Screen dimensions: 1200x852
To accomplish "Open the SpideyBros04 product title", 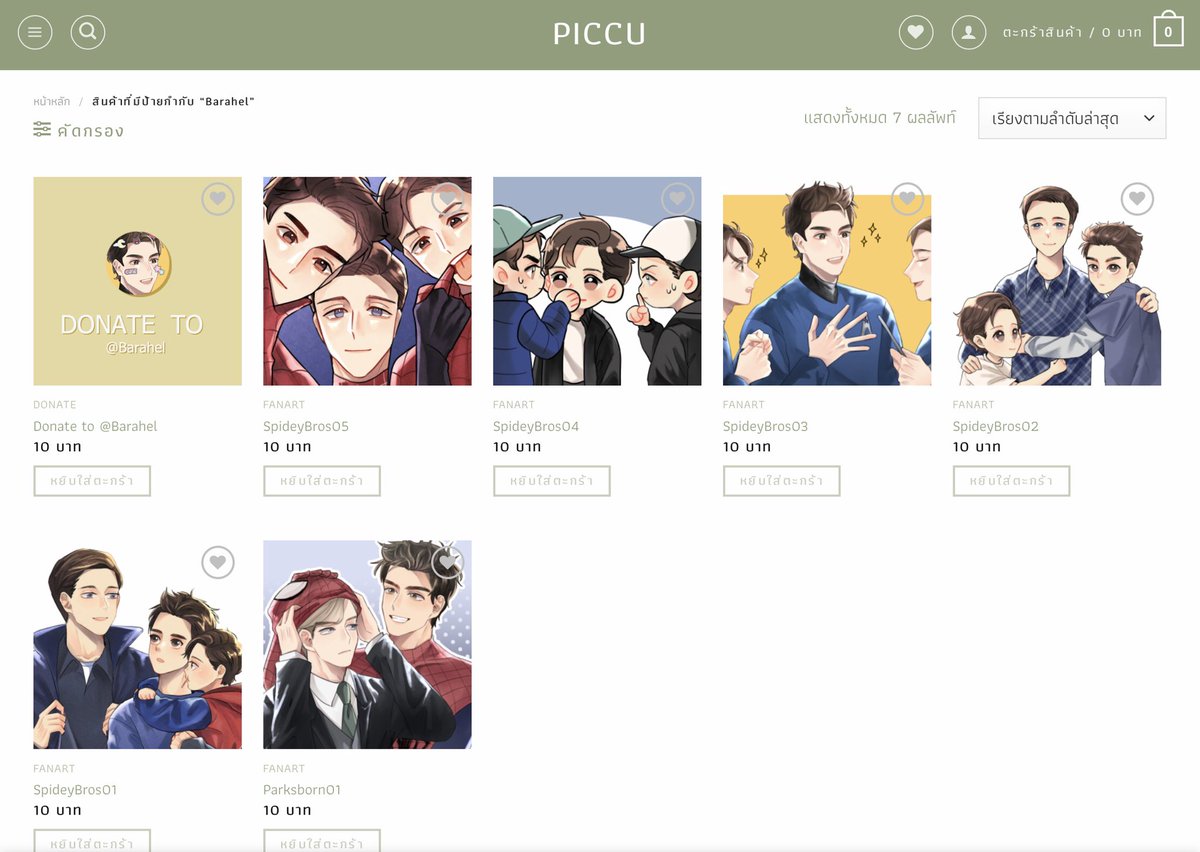I will pos(536,426).
